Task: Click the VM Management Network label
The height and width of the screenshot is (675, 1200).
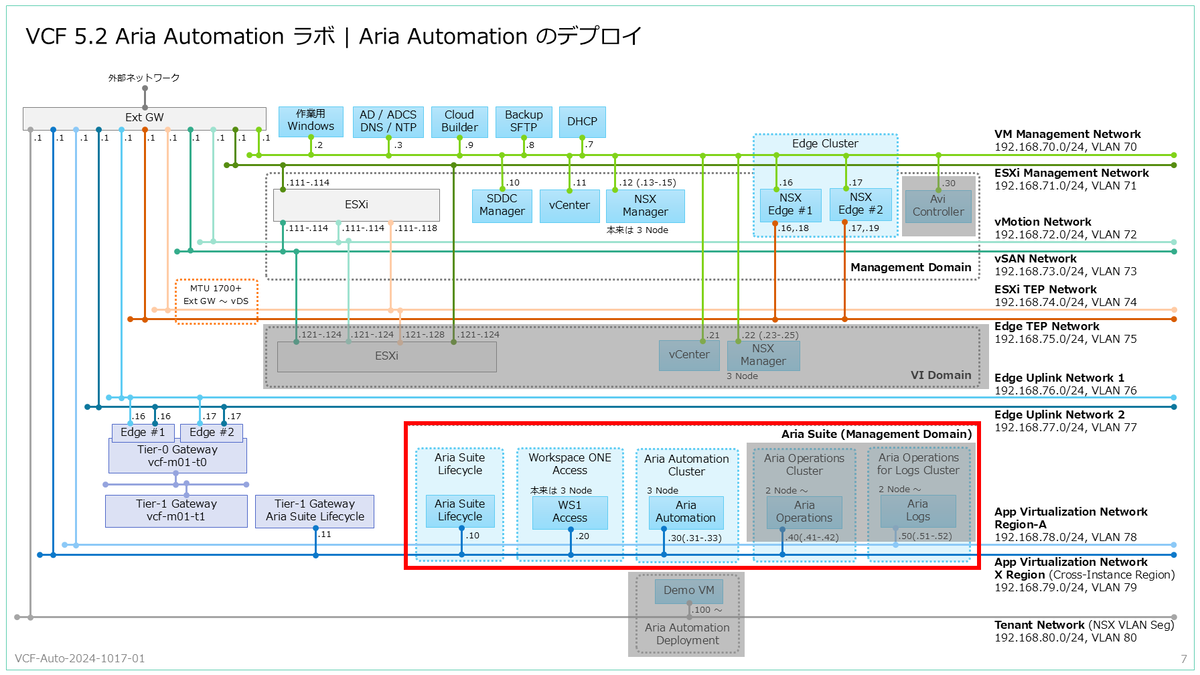Action: [x=1067, y=134]
